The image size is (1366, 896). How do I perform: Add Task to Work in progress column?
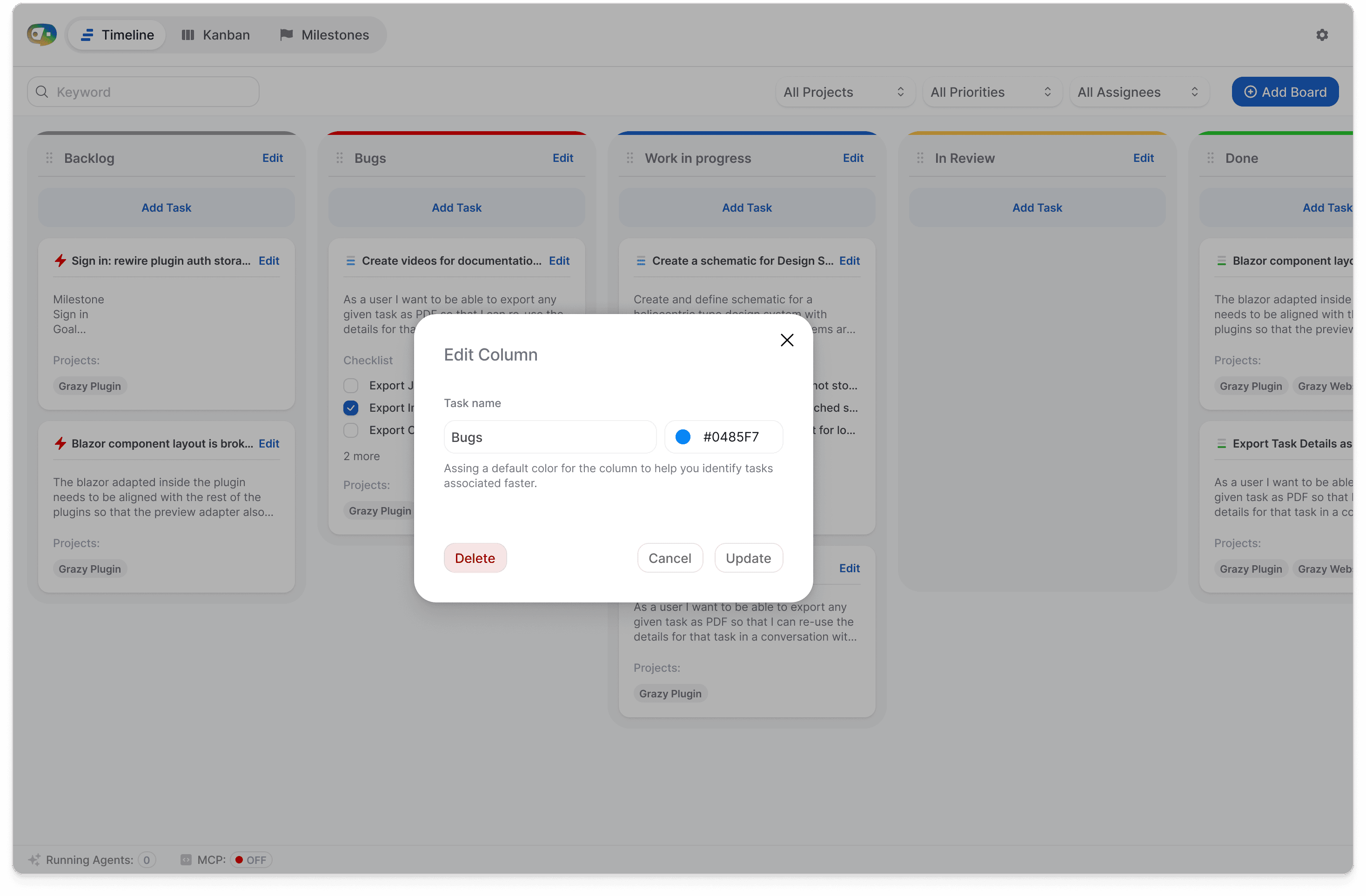tap(747, 208)
